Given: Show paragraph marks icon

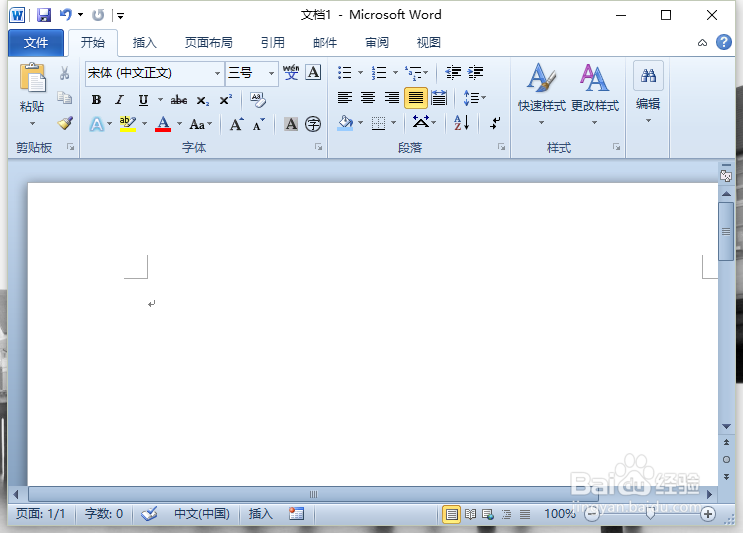Looking at the screenshot, I should point(495,123).
